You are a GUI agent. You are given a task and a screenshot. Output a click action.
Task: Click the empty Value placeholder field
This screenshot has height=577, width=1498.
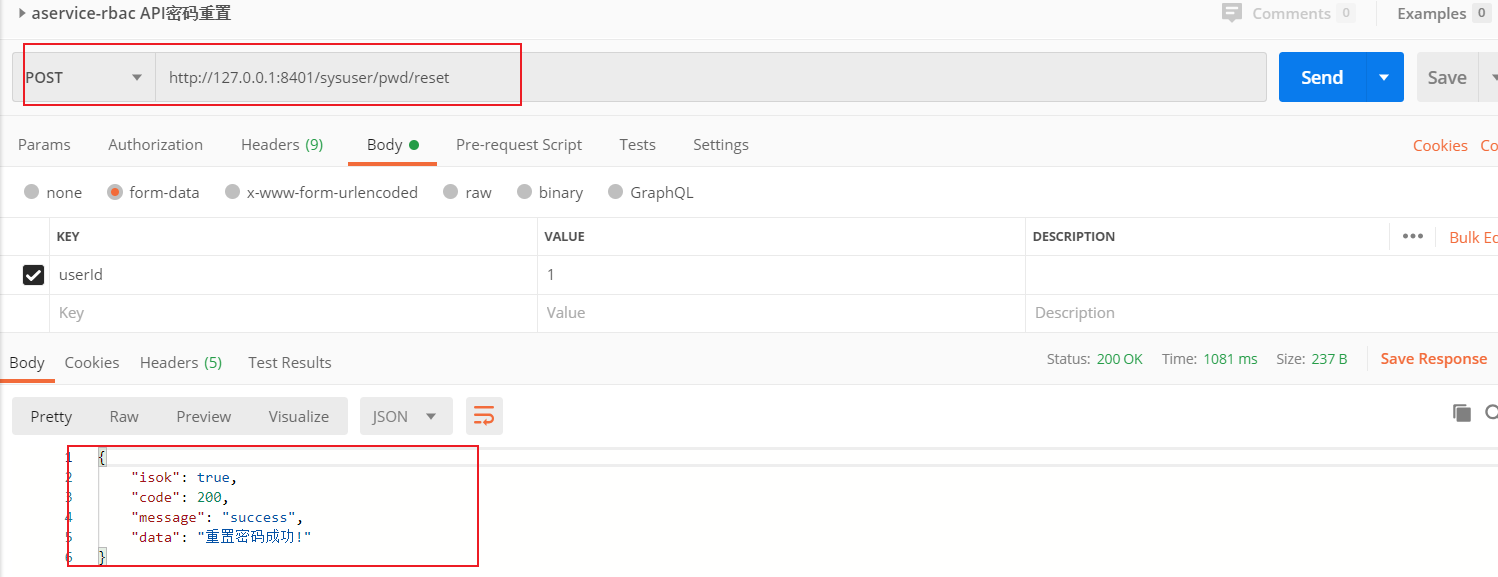(x=781, y=313)
